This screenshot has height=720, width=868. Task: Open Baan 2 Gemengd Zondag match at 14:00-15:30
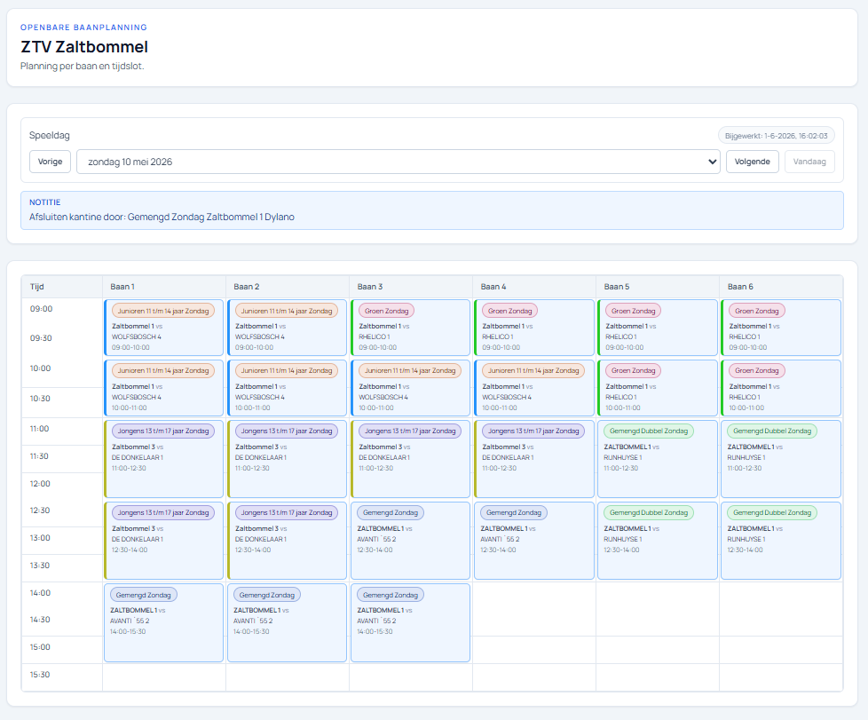coord(287,623)
